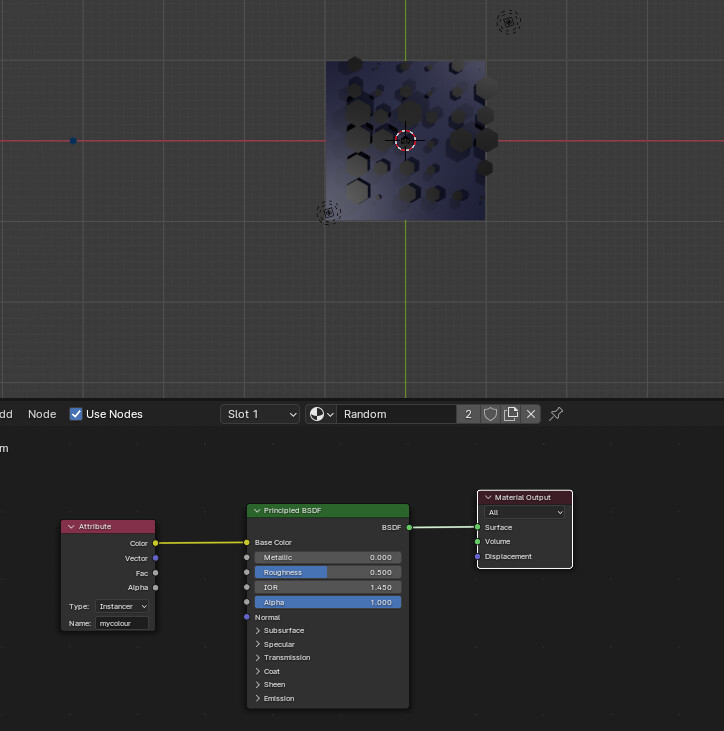Open the material browse sphere icon
Screen dimensions: 724x731
coord(321,414)
